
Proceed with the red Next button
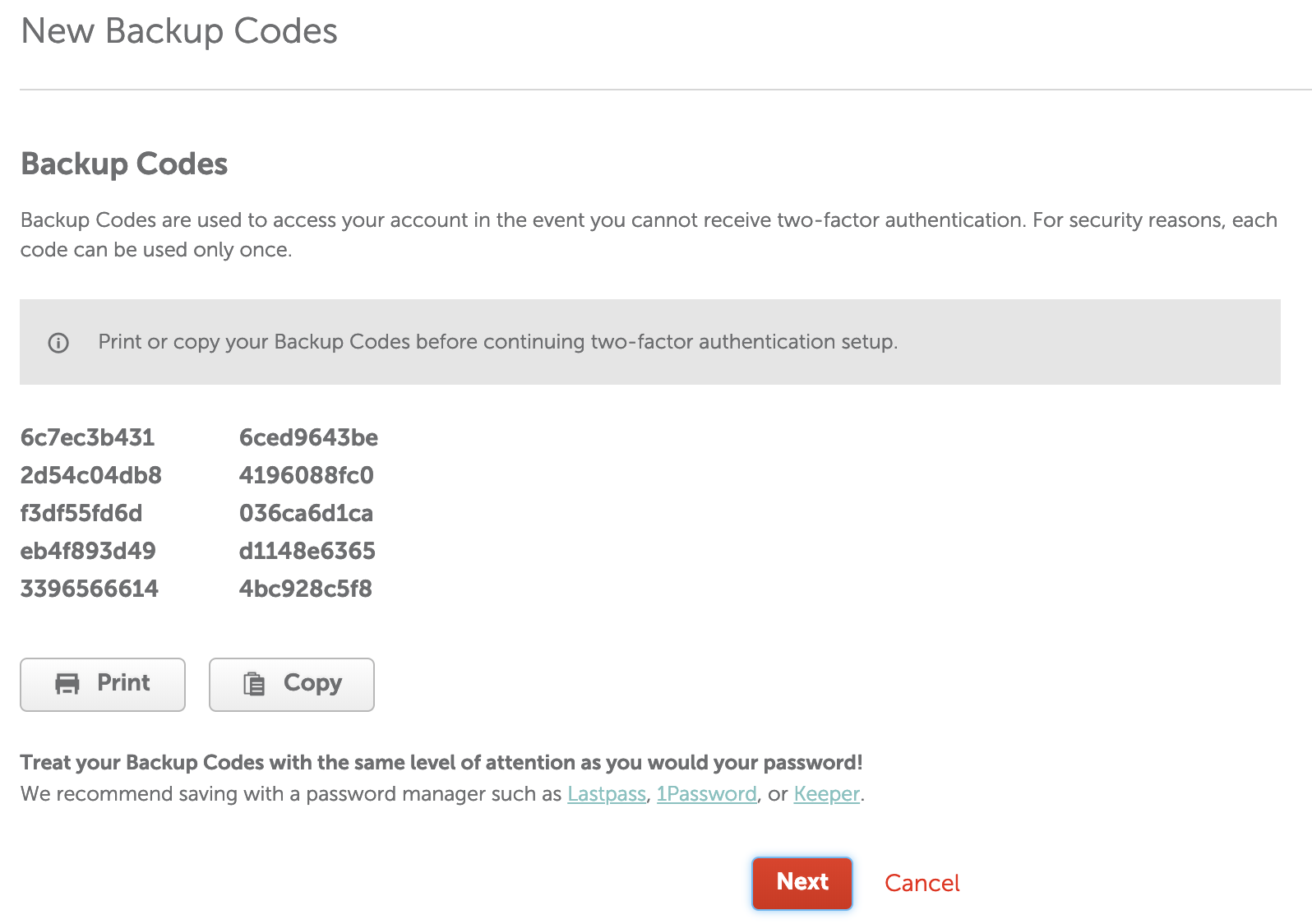coord(802,883)
